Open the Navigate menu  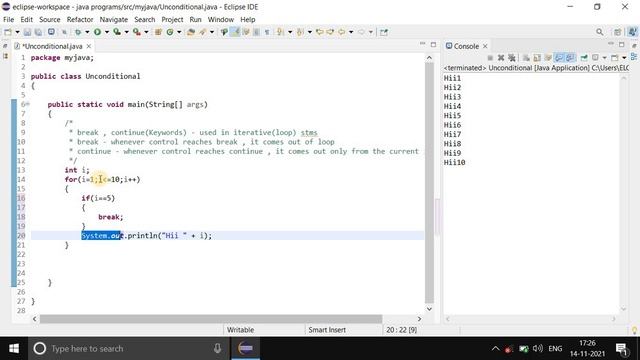(113, 19)
